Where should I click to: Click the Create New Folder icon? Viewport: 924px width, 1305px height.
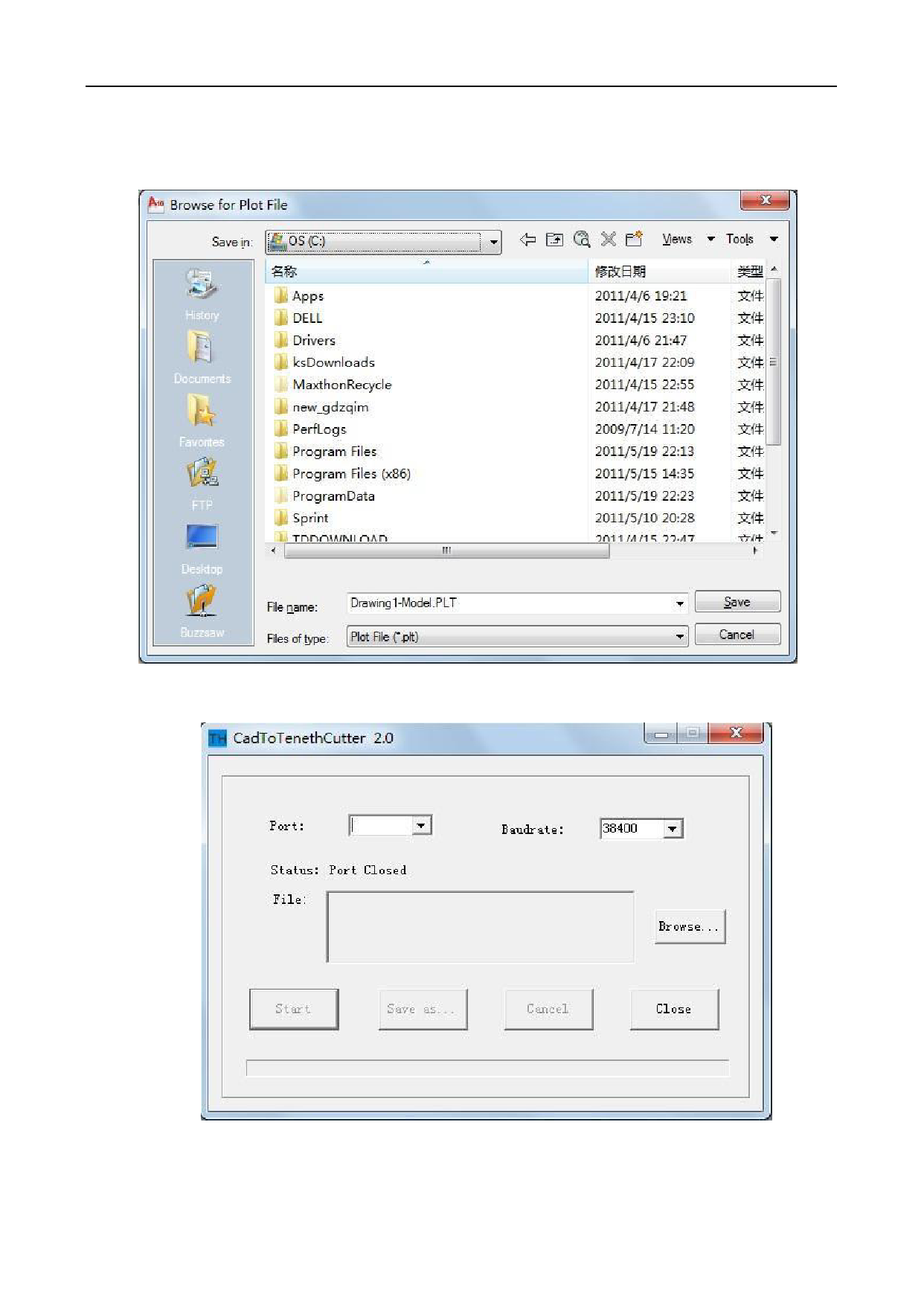(634, 240)
